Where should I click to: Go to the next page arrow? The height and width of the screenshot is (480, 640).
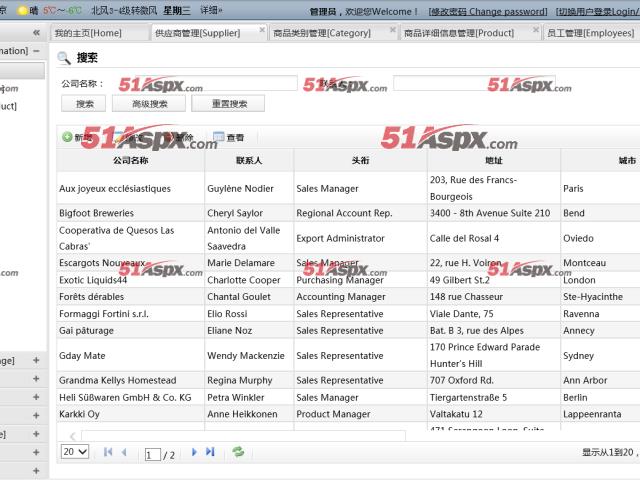194,452
